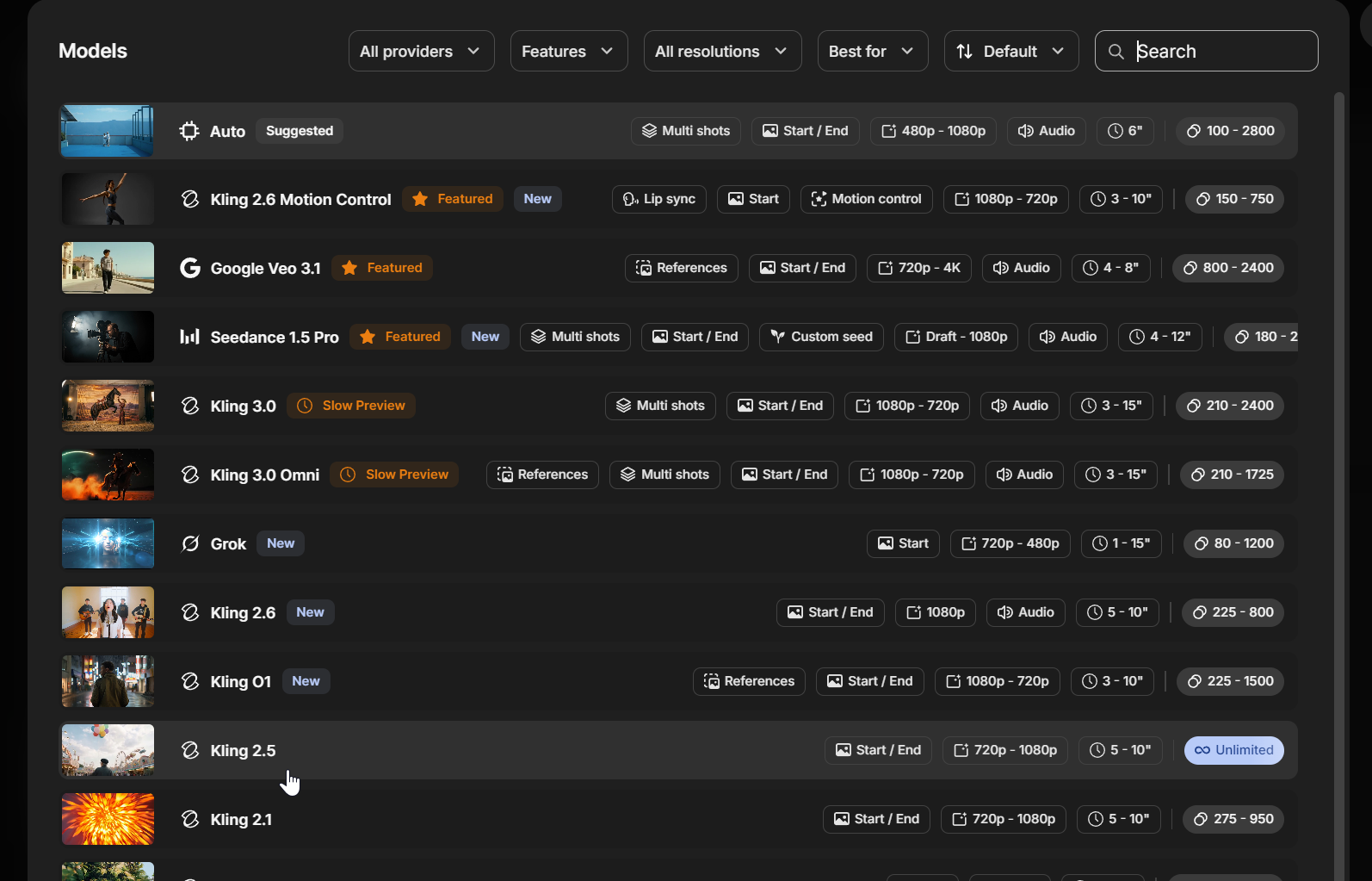Click the Grok logo icon
Viewport: 1372px width, 881px height.
189,543
